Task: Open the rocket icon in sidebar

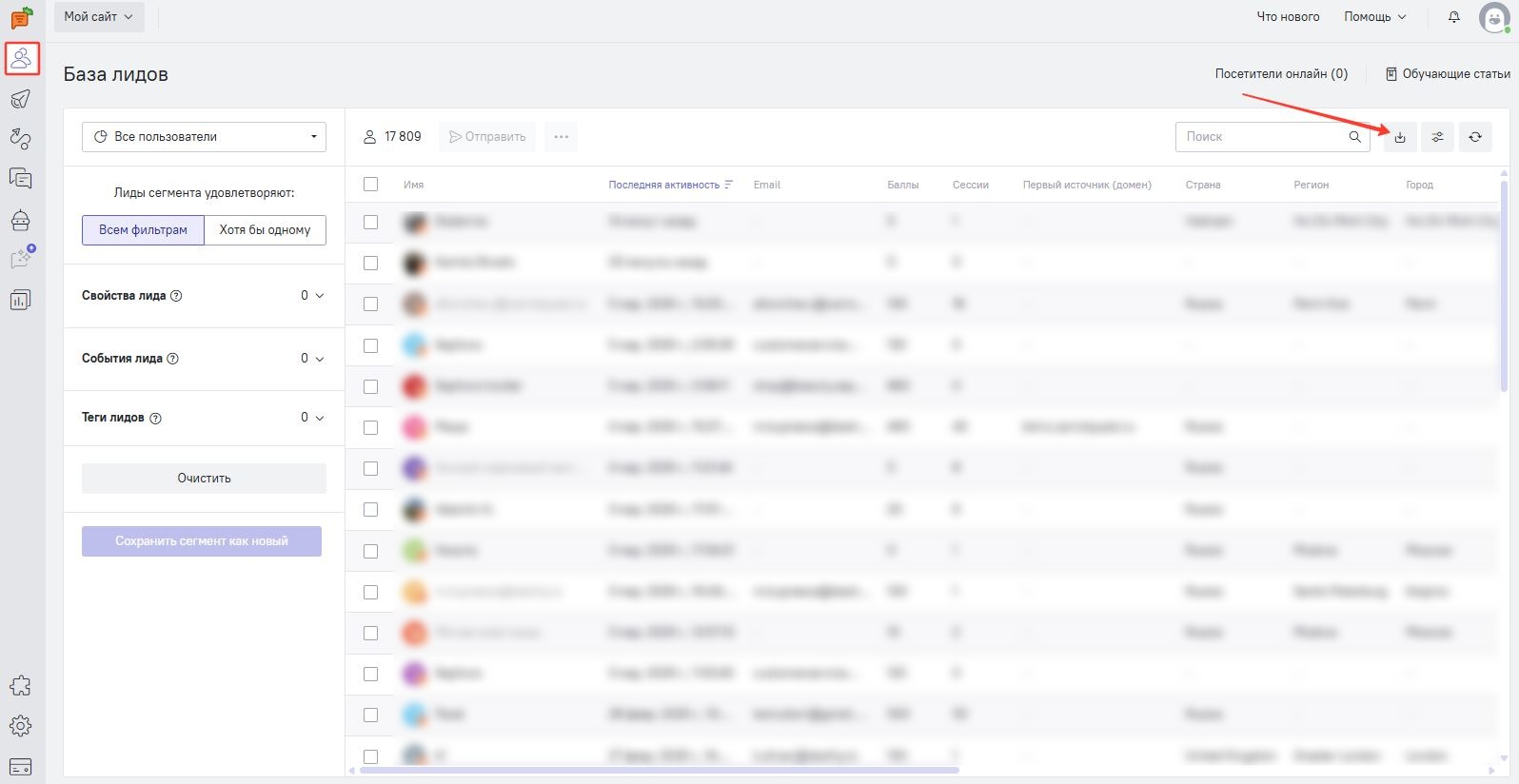Action: (20, 99)
